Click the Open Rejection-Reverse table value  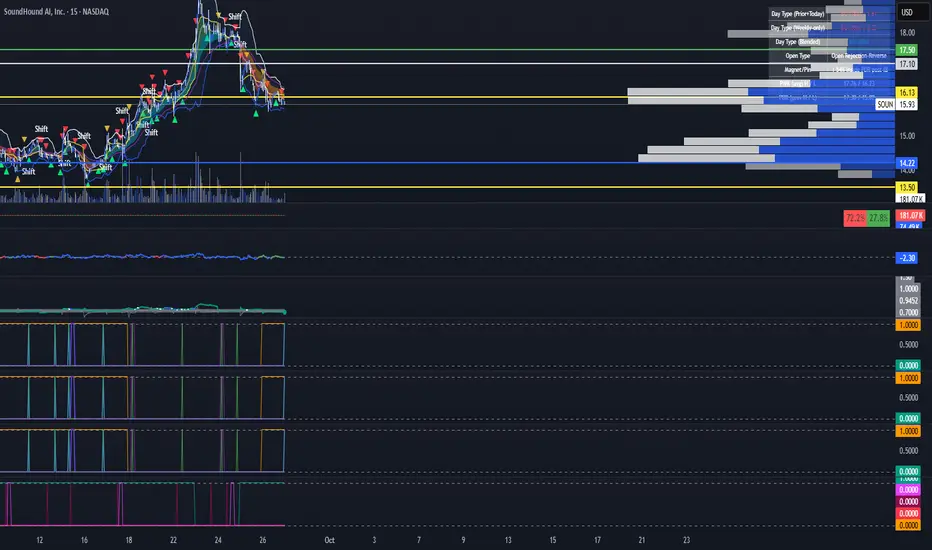coord(858,56)
